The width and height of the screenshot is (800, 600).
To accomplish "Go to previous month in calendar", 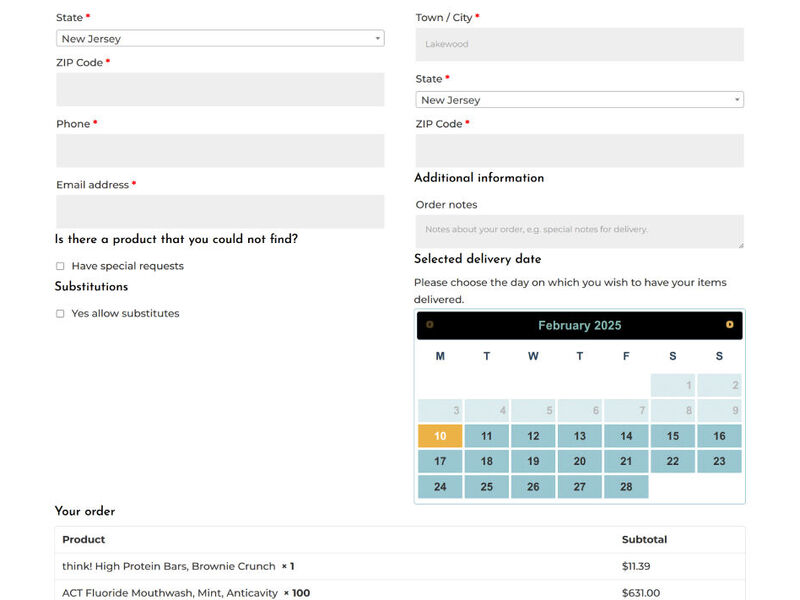I will coord(430,324).
